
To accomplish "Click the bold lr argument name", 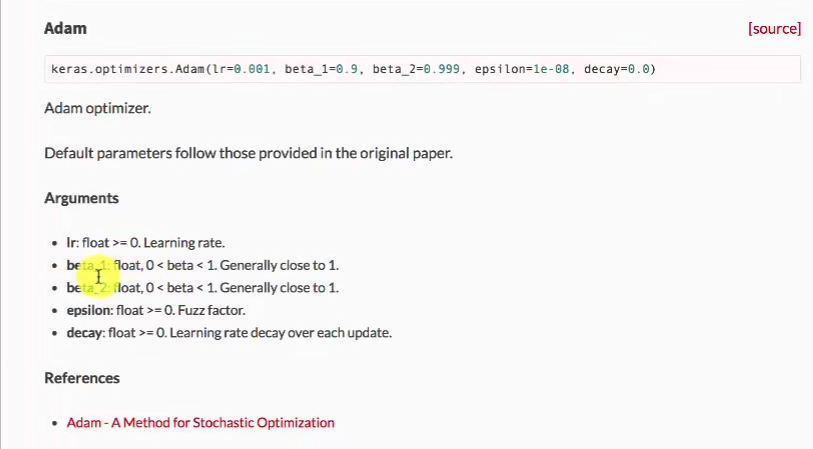I will [71, 243].
